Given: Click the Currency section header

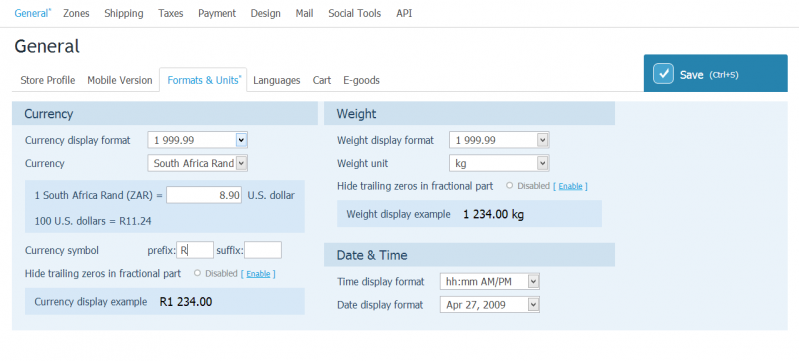Looking at the screenshot, I should [165, 113].
